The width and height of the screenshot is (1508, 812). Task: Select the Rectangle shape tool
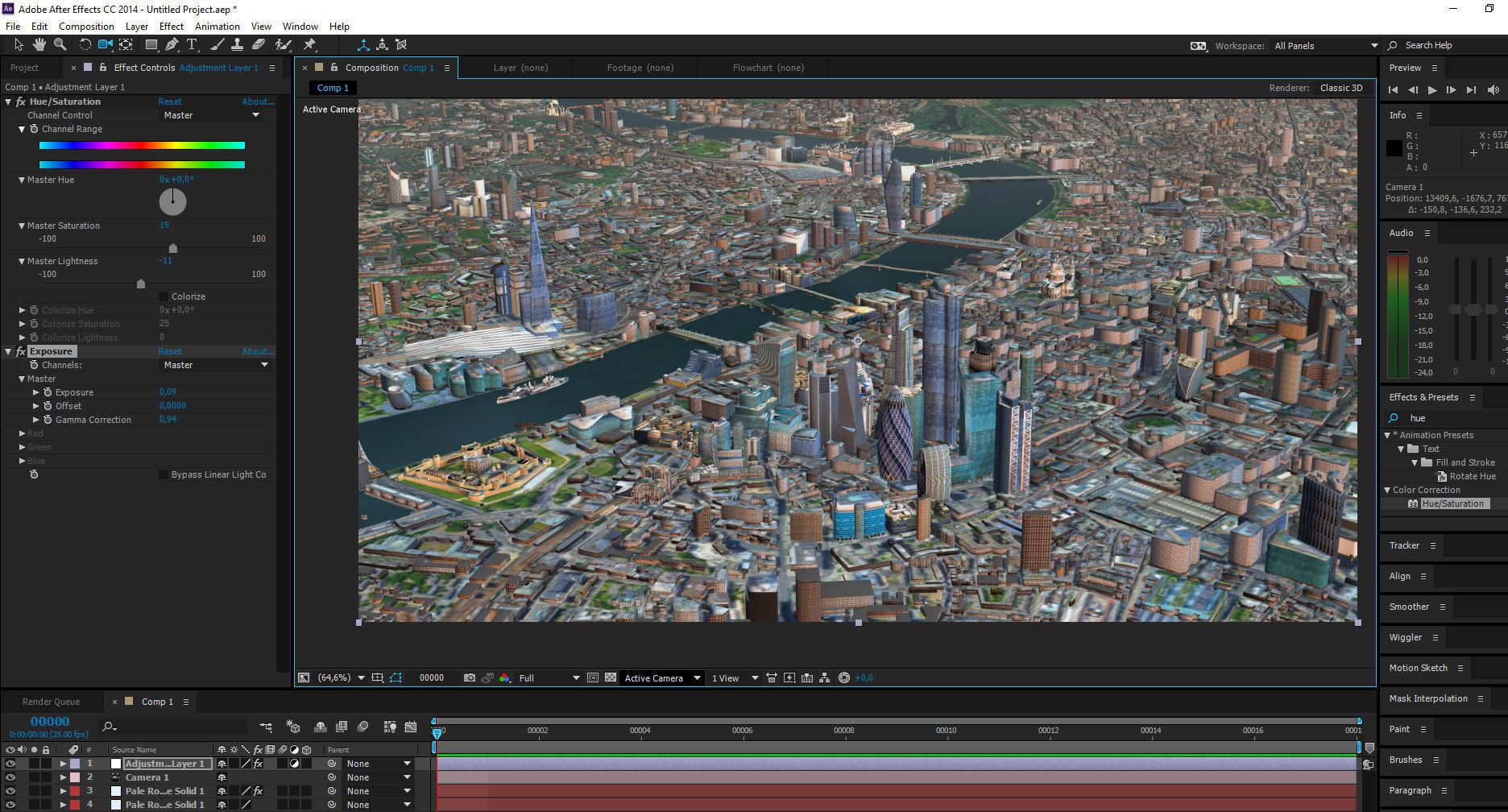point(151,44)
